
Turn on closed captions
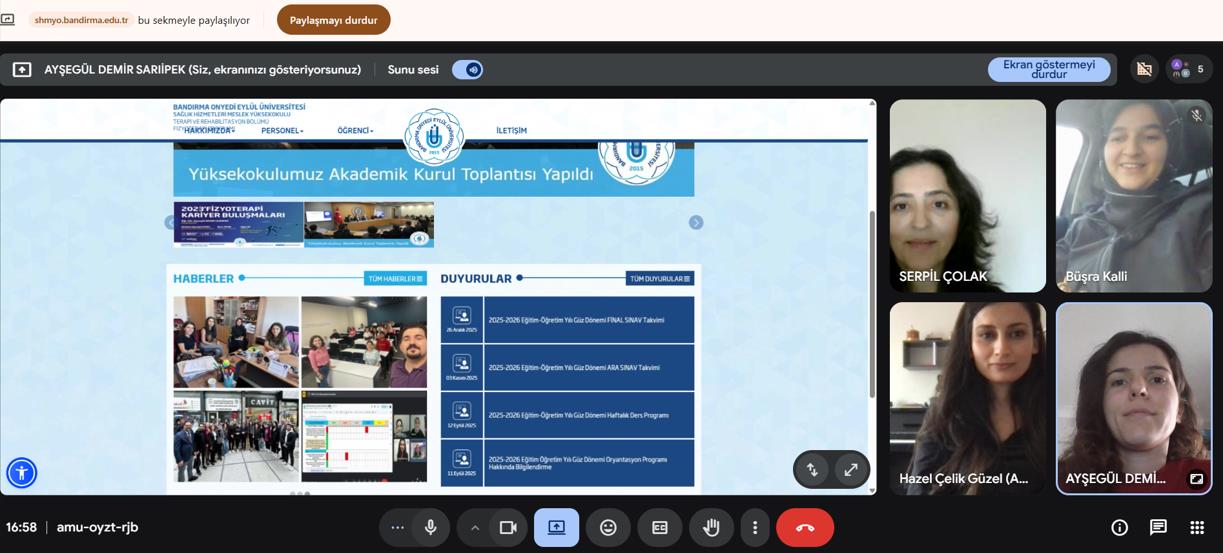click(x=660, y=528)
